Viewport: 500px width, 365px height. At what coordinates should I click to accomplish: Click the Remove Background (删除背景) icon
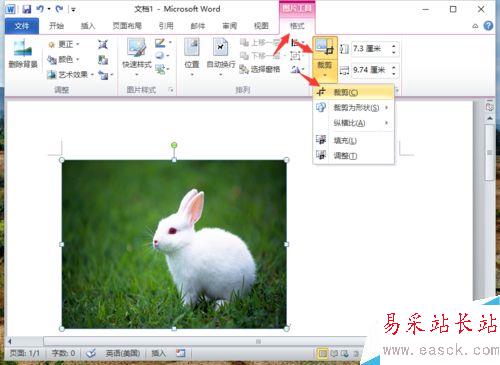[x=23, y=53]
